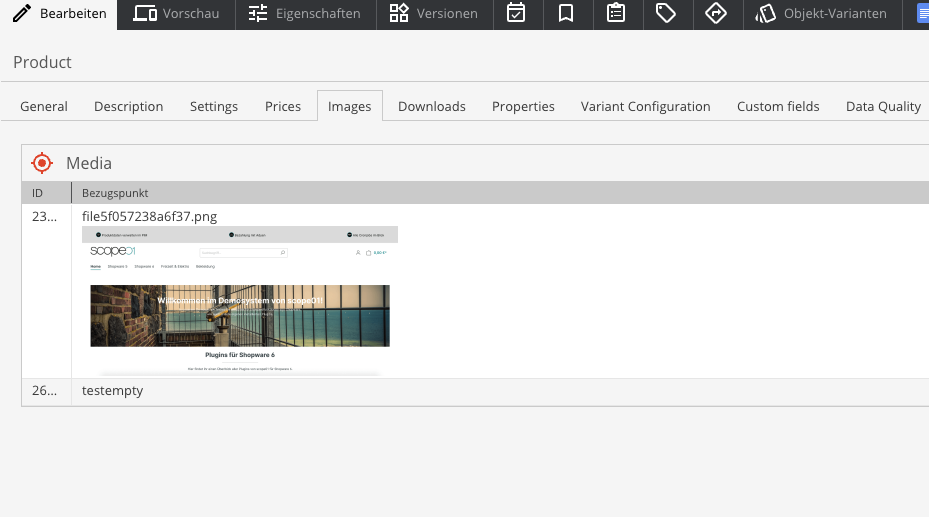
Task: Click the file5f057238a6f37.png filename
Action: coord(149,217)
